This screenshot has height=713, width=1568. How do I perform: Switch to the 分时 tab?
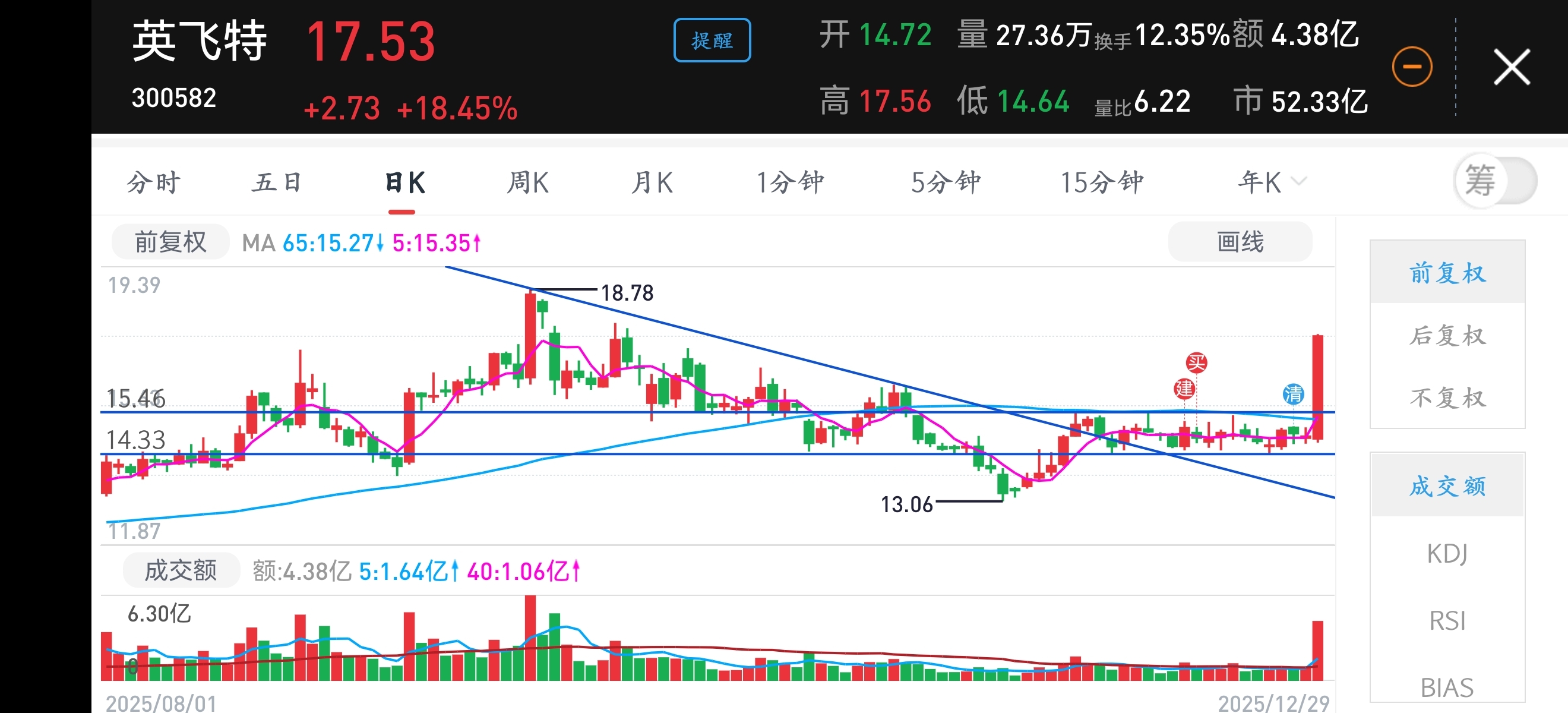click(153, 182)
